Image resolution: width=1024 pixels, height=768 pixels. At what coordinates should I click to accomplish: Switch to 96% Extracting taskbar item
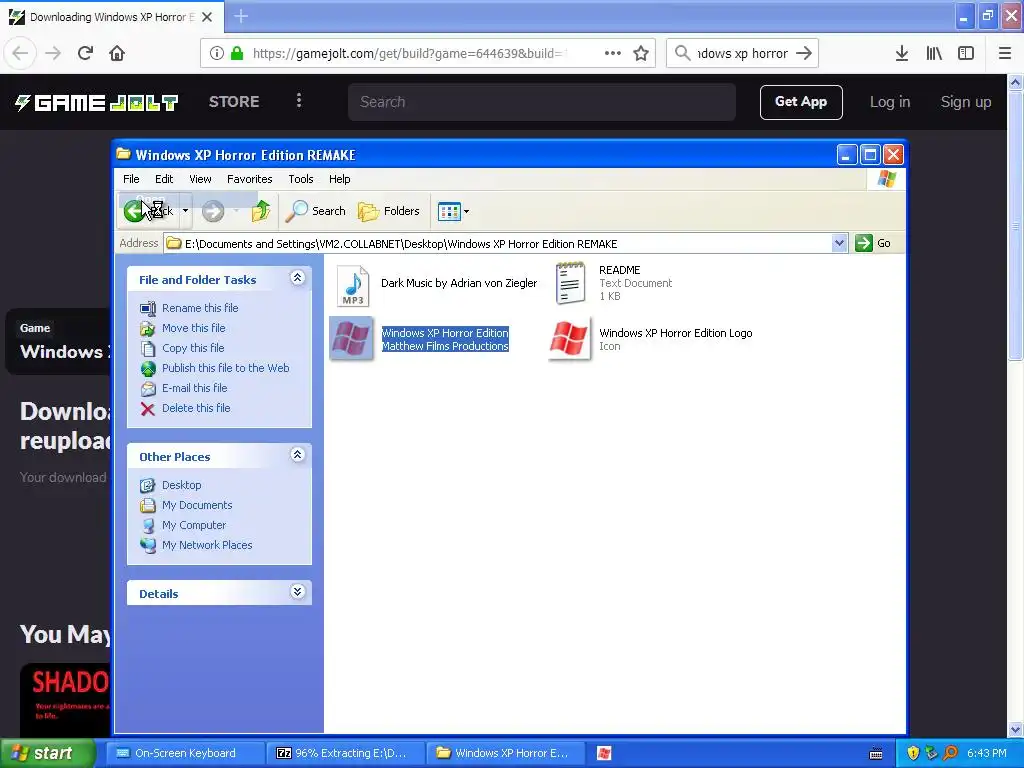point(346,753)
